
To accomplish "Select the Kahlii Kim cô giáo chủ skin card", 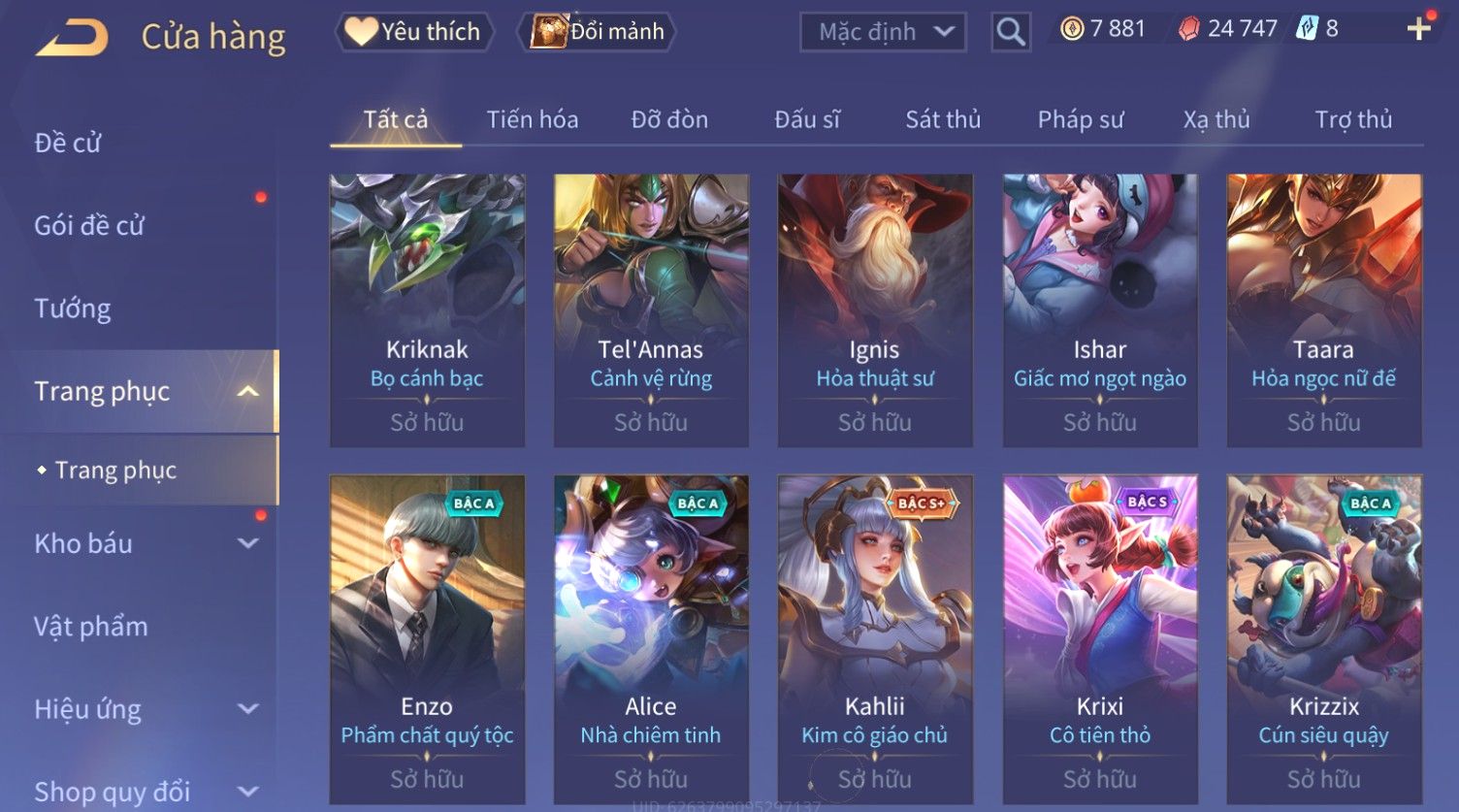I will (875, 639).
